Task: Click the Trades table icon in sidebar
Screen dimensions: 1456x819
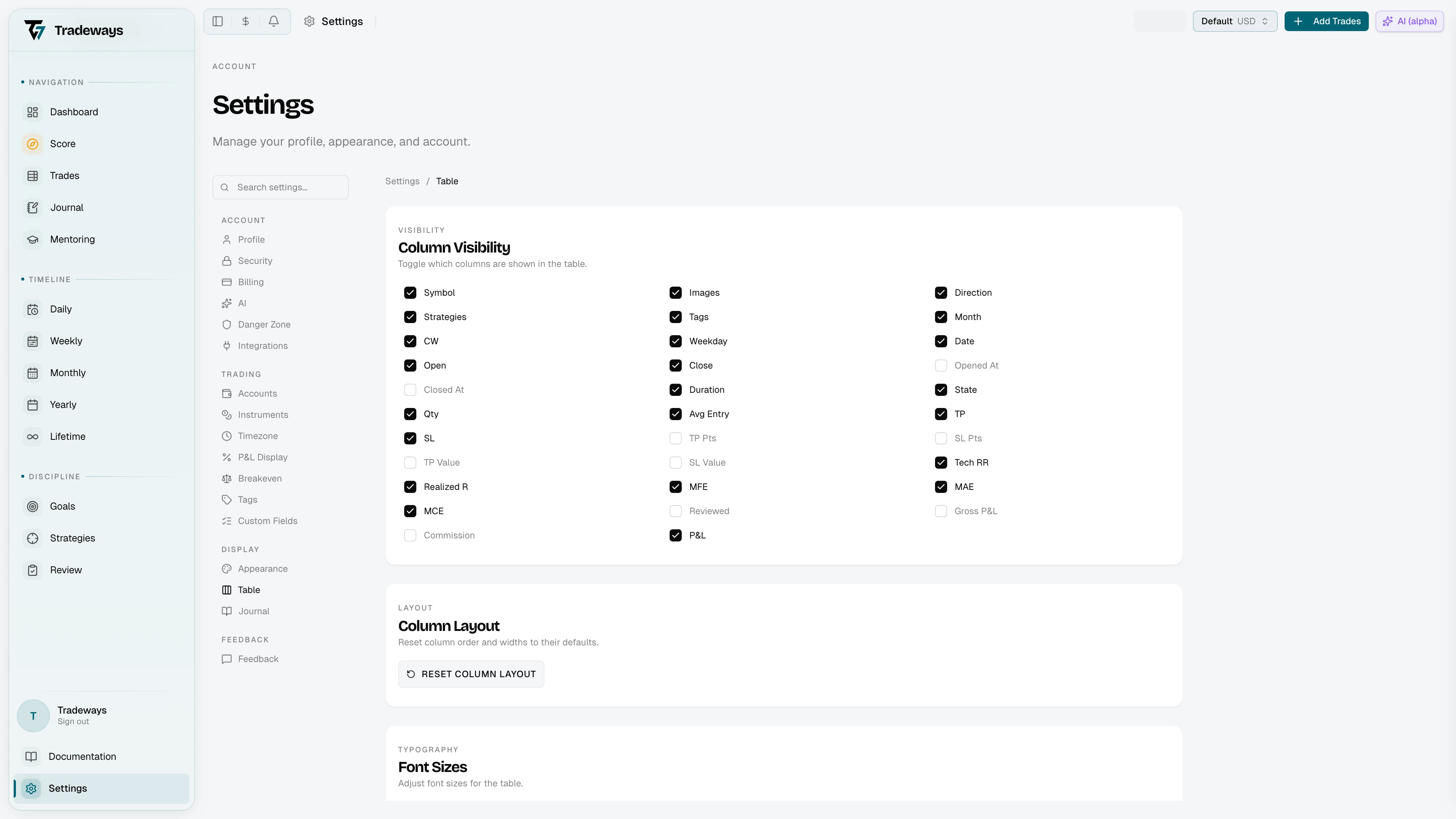Action: pos(33,176)
